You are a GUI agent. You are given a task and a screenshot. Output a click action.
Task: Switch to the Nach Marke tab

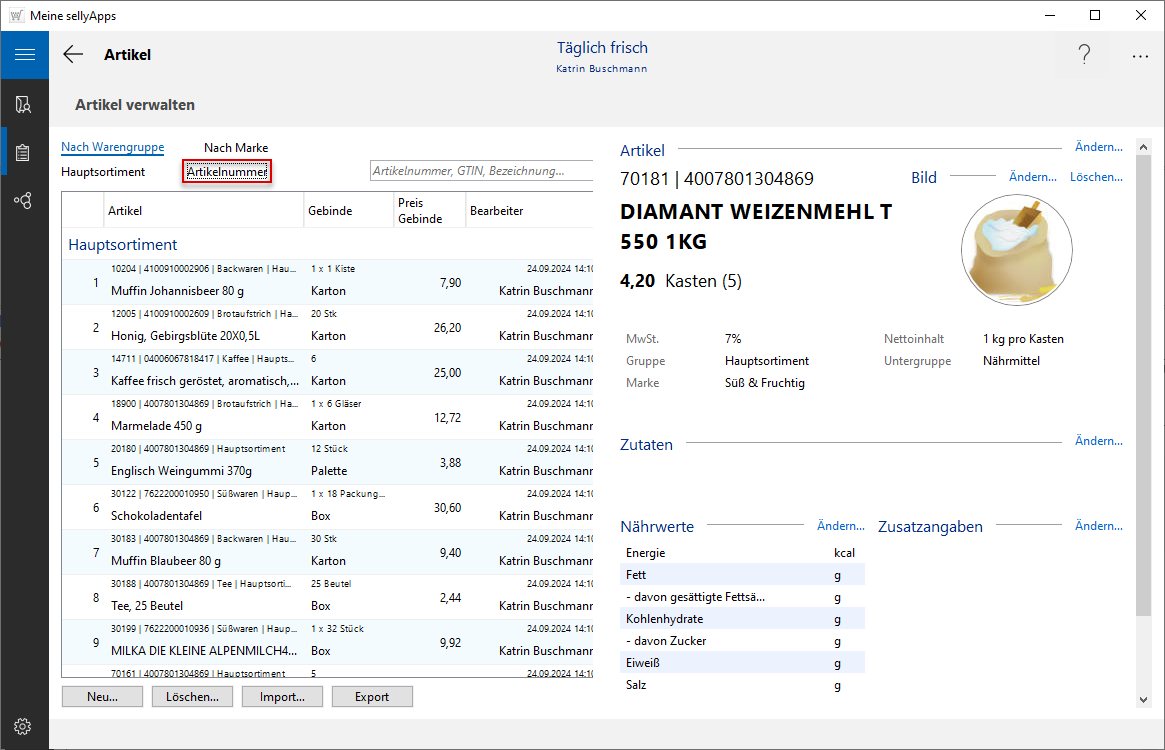click(x=236, y=148)
